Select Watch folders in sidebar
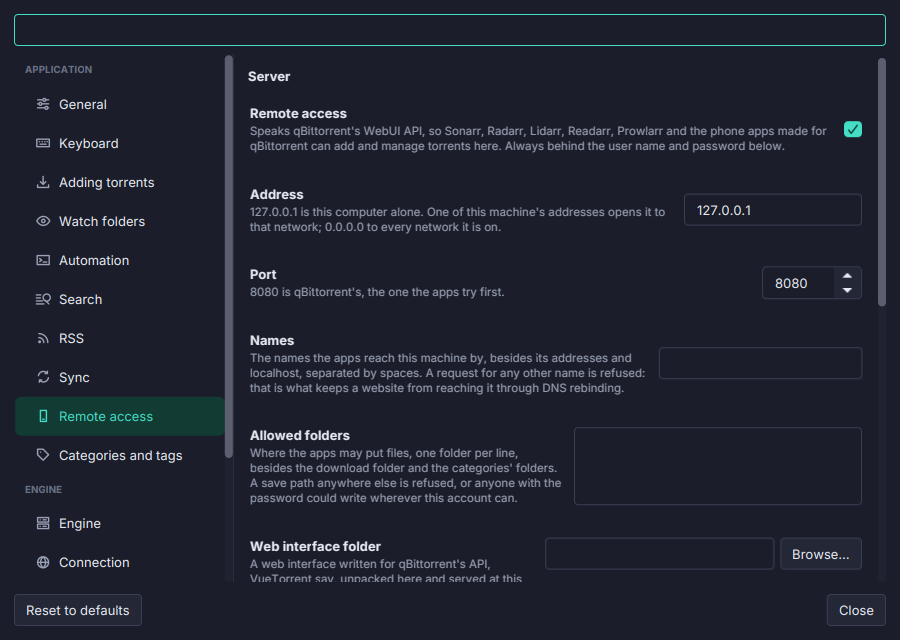900x640 pixels. tap(119, 221)
